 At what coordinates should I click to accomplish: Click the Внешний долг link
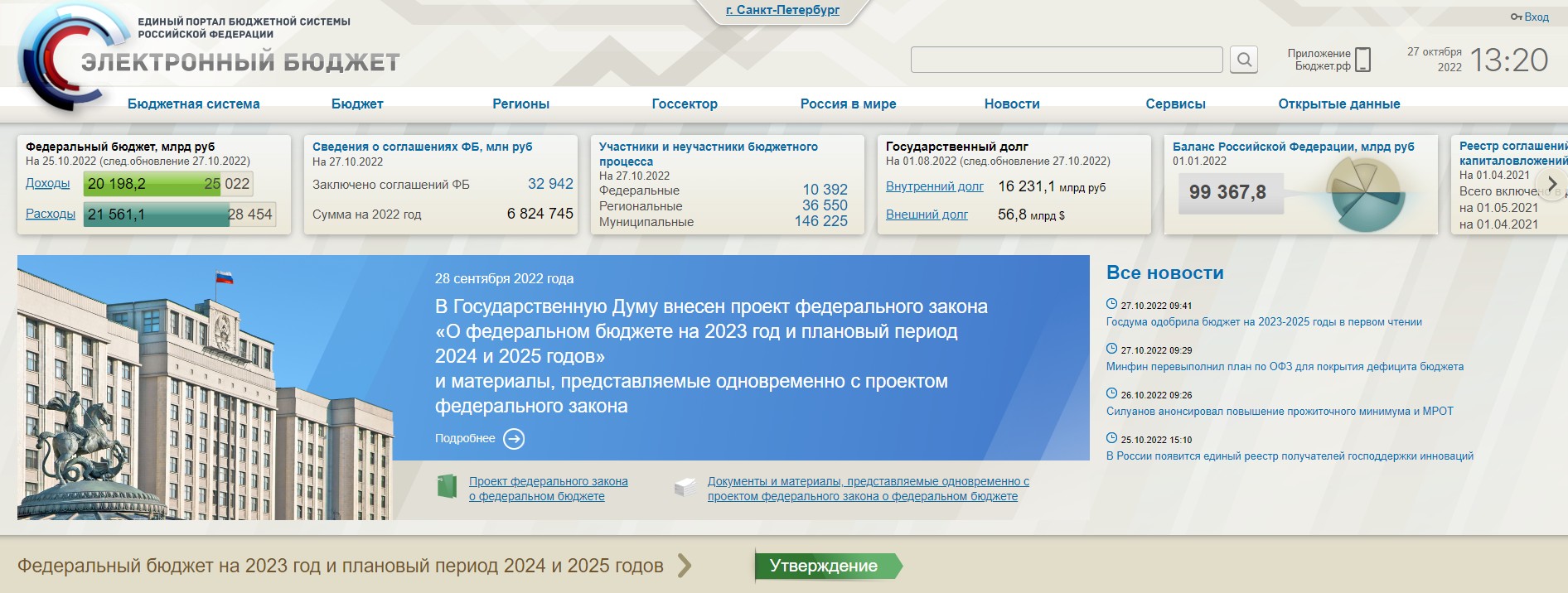click(927, 215)
